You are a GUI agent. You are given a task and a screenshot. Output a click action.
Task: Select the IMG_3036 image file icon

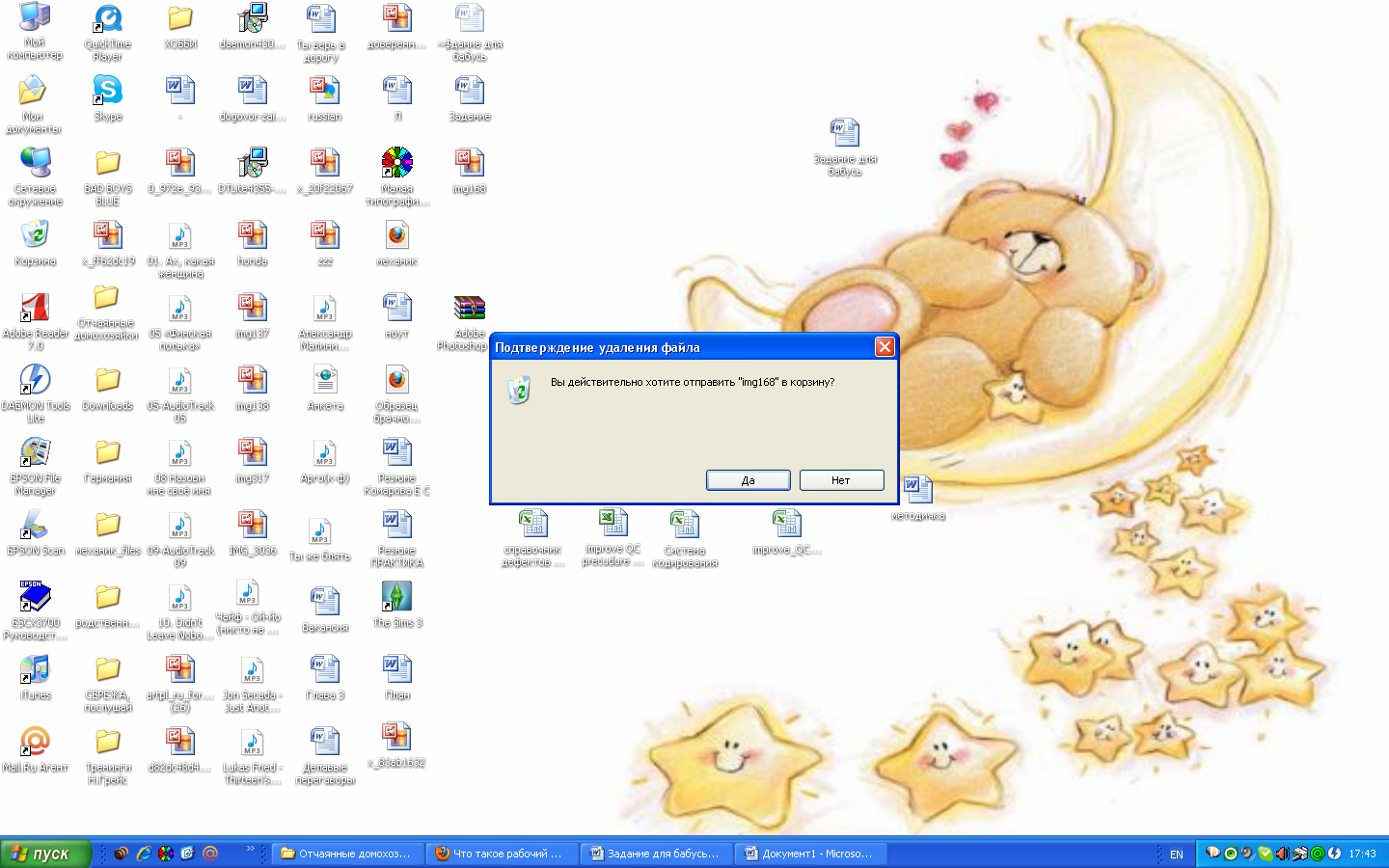pos(253,533)
